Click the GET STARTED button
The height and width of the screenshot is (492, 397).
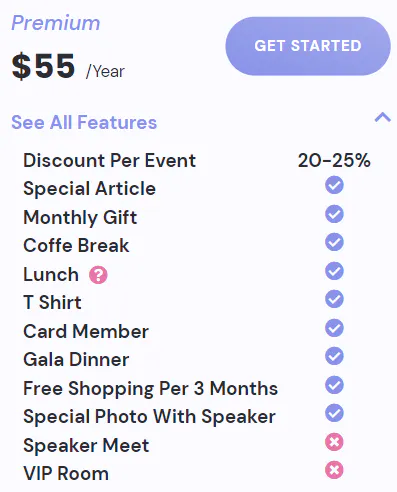click(308, 46)
